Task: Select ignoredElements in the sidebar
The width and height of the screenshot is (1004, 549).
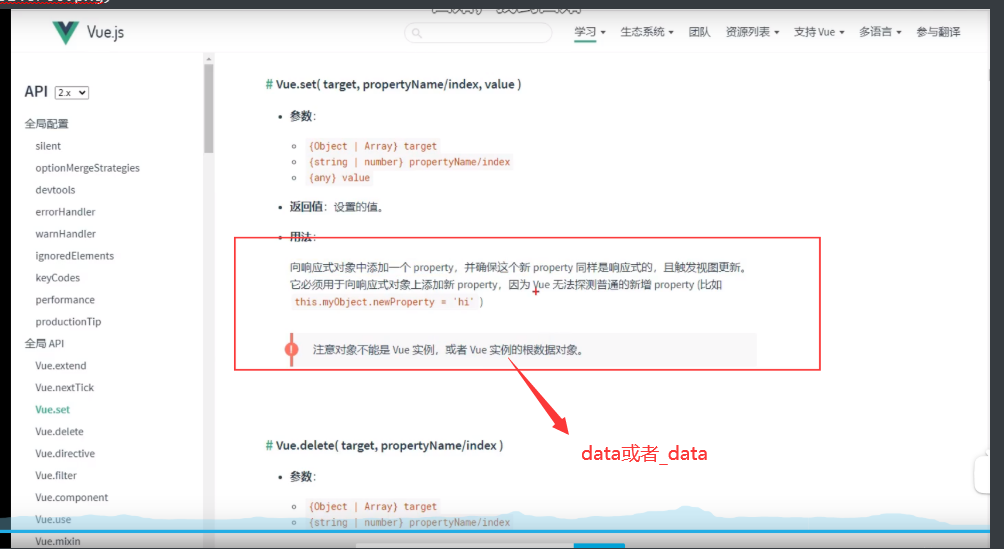Action: click(x=74, y=256)
